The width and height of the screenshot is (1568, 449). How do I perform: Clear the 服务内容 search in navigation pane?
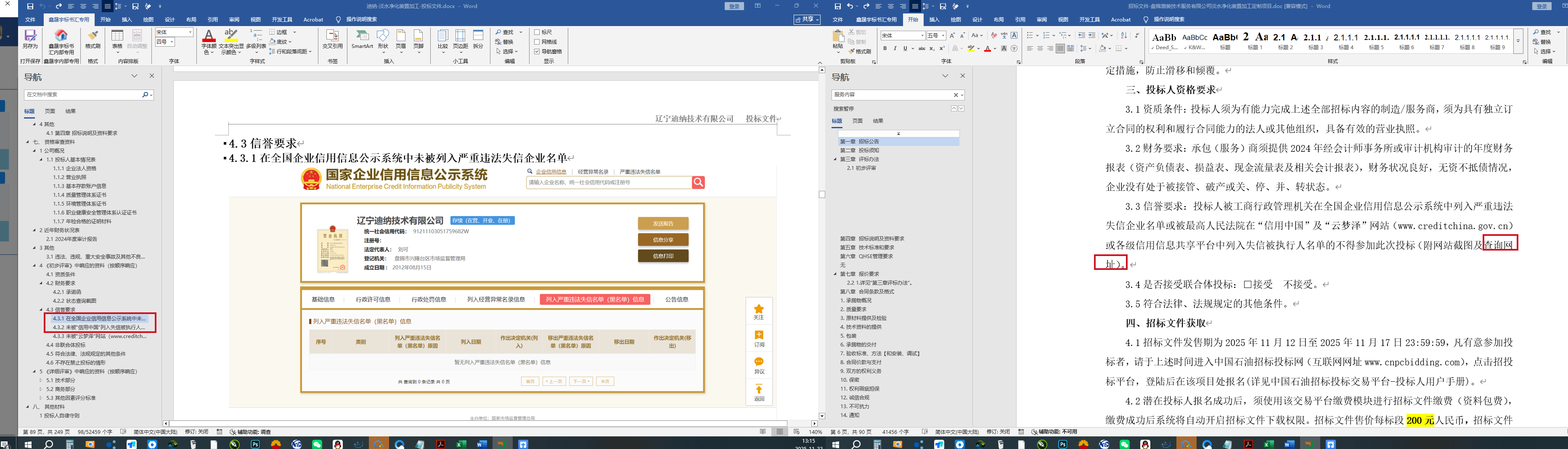(x=956, y=95)
